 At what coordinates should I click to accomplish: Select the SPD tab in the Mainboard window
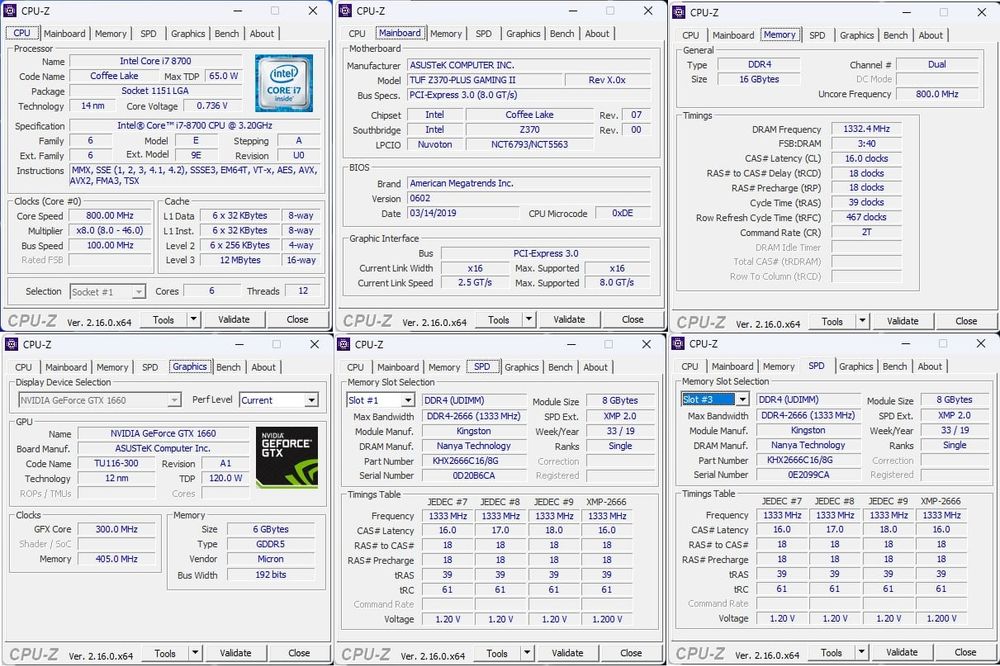pos(483,34)
